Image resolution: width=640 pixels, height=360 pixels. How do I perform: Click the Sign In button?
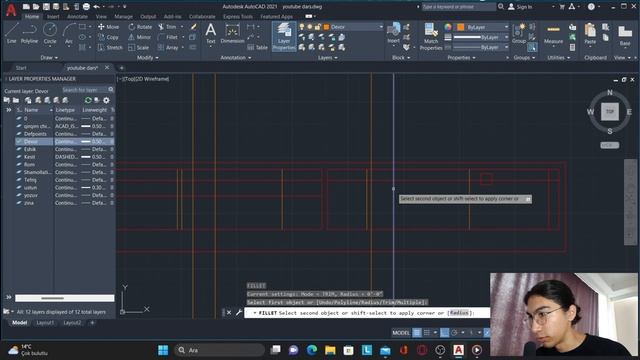520,7
